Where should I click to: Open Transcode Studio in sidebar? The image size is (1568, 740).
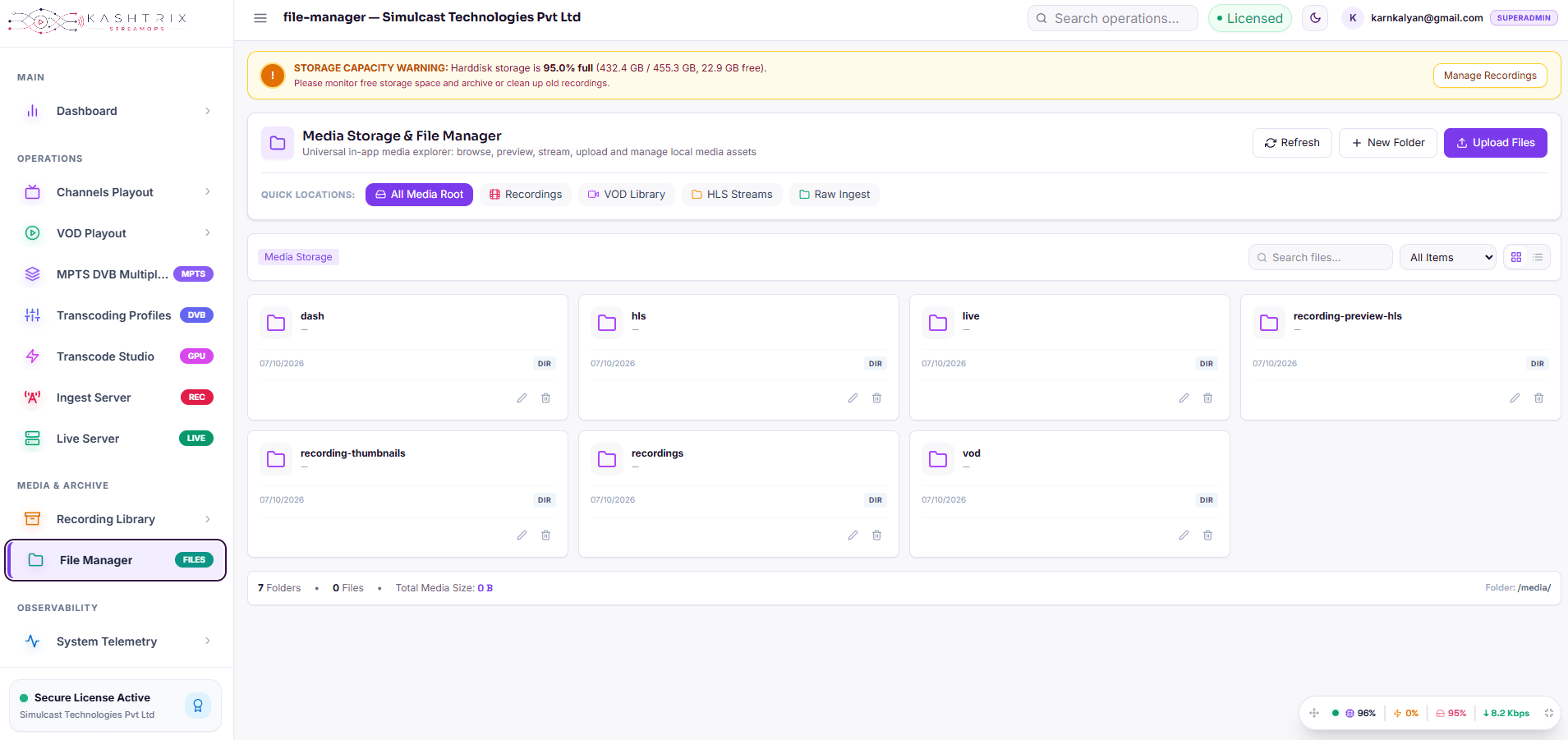point(117,356)
